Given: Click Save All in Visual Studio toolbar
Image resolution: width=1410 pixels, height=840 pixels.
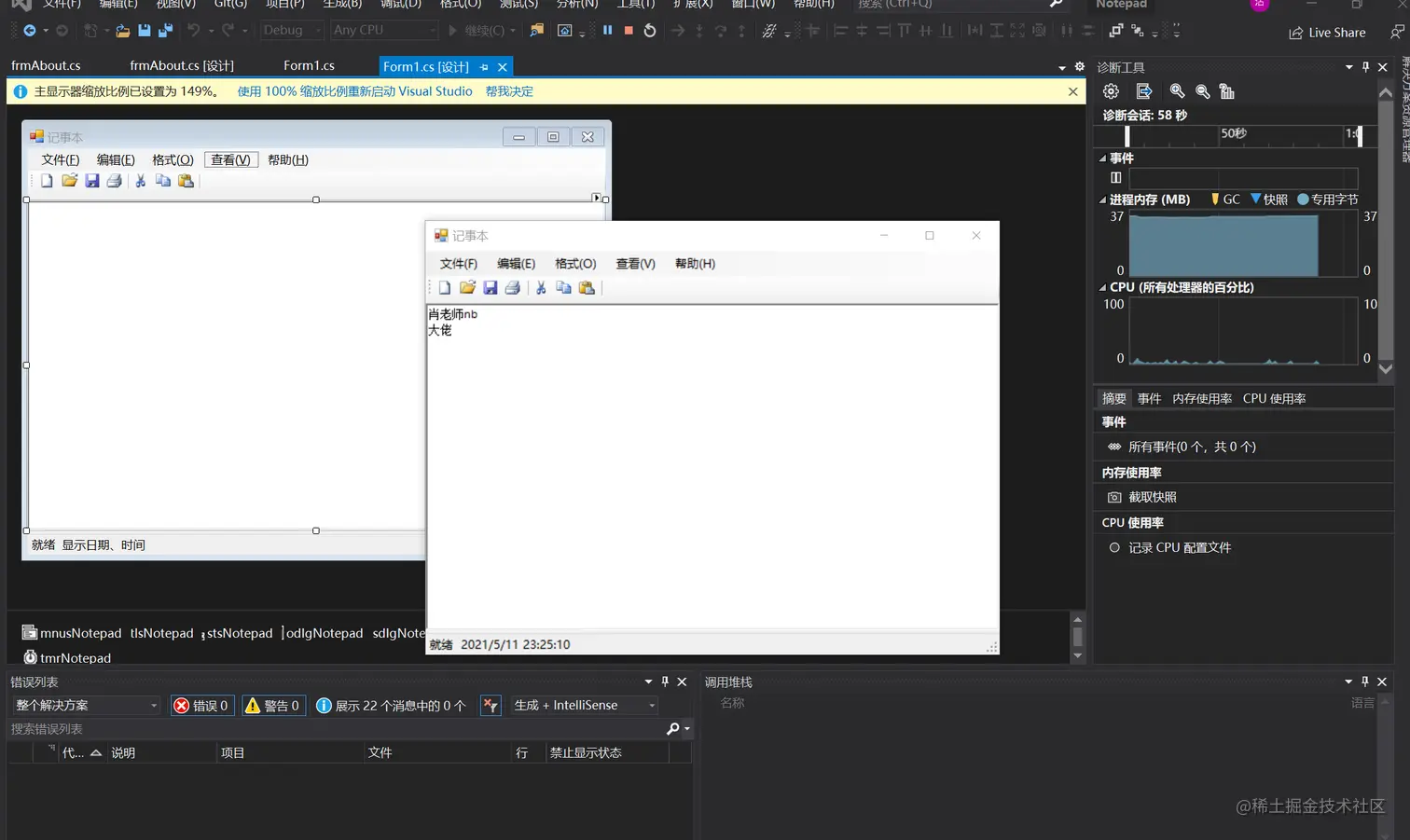Looking at the screenshot, I should [x=165, y=31].
